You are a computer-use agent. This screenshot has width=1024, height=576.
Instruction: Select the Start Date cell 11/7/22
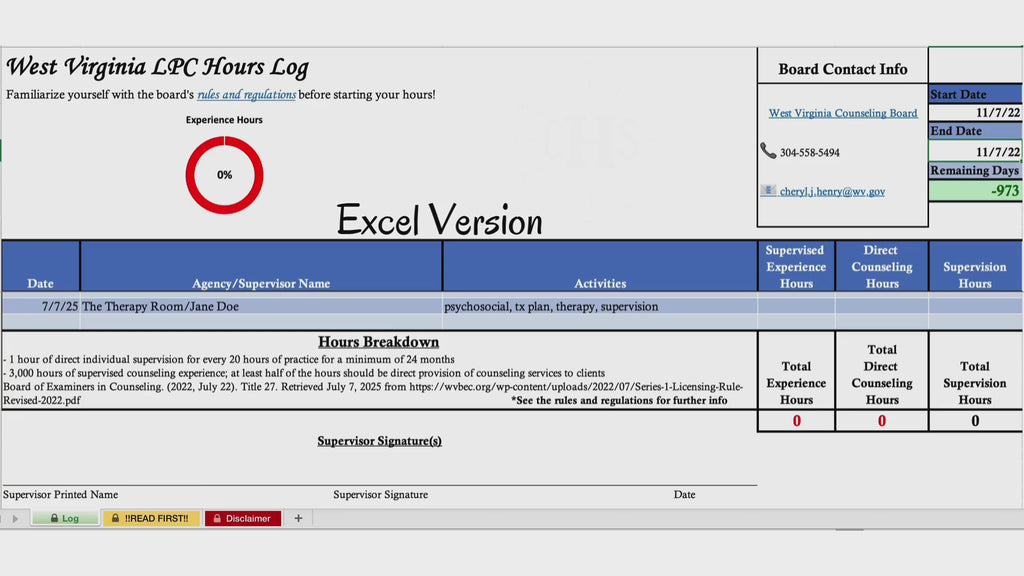pyautogui.click(x=975, y=112)
